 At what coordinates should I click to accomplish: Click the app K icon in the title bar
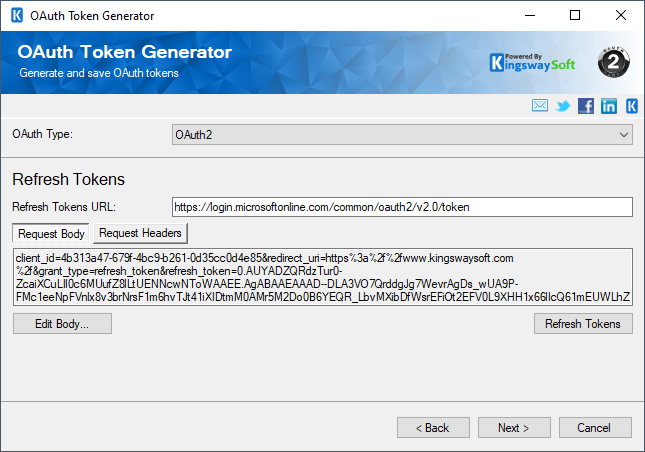pos(17,16)
